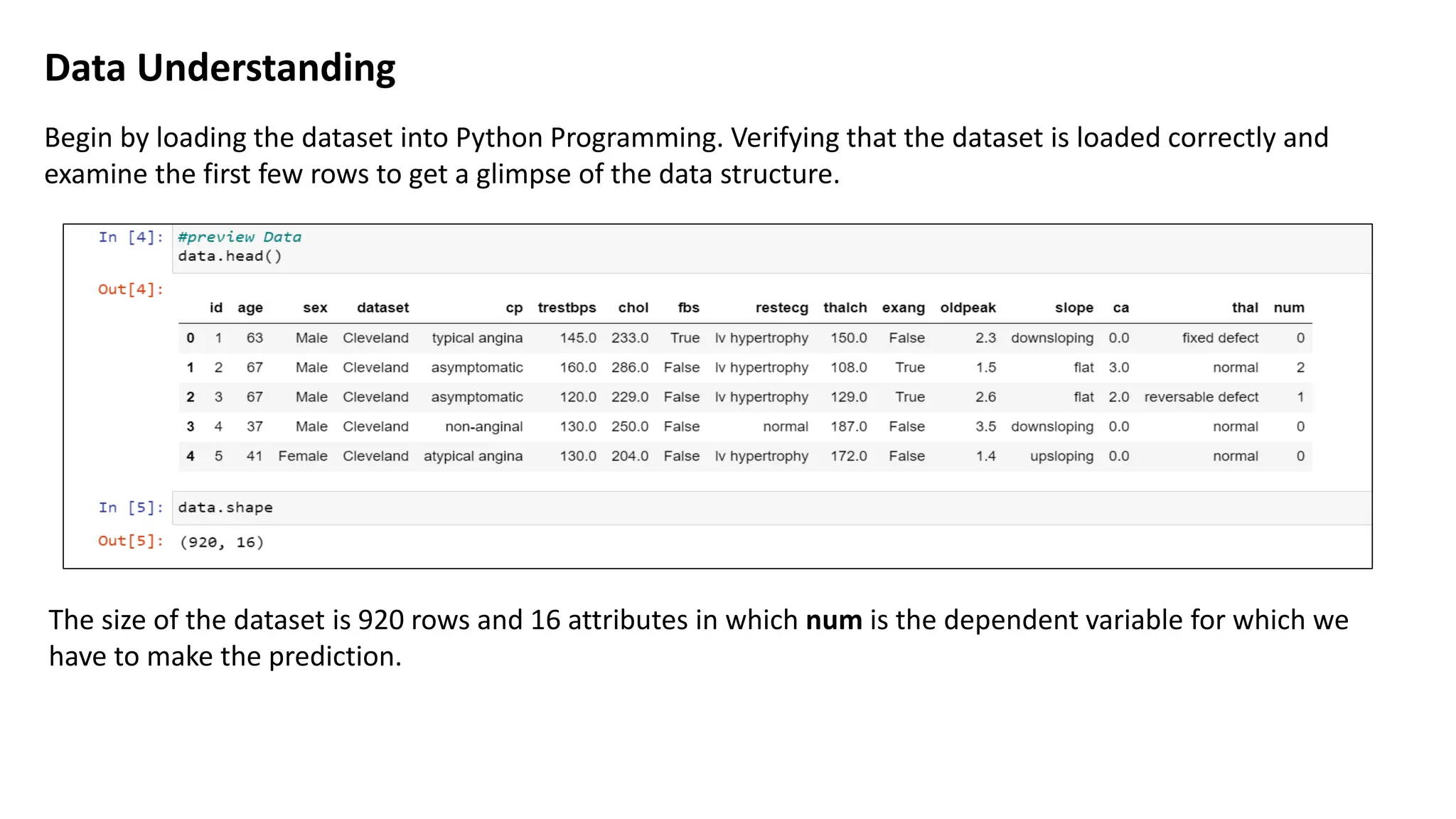Click the #preview Data comment line
Screen dimensions: 1456x819
pos(240,237)
